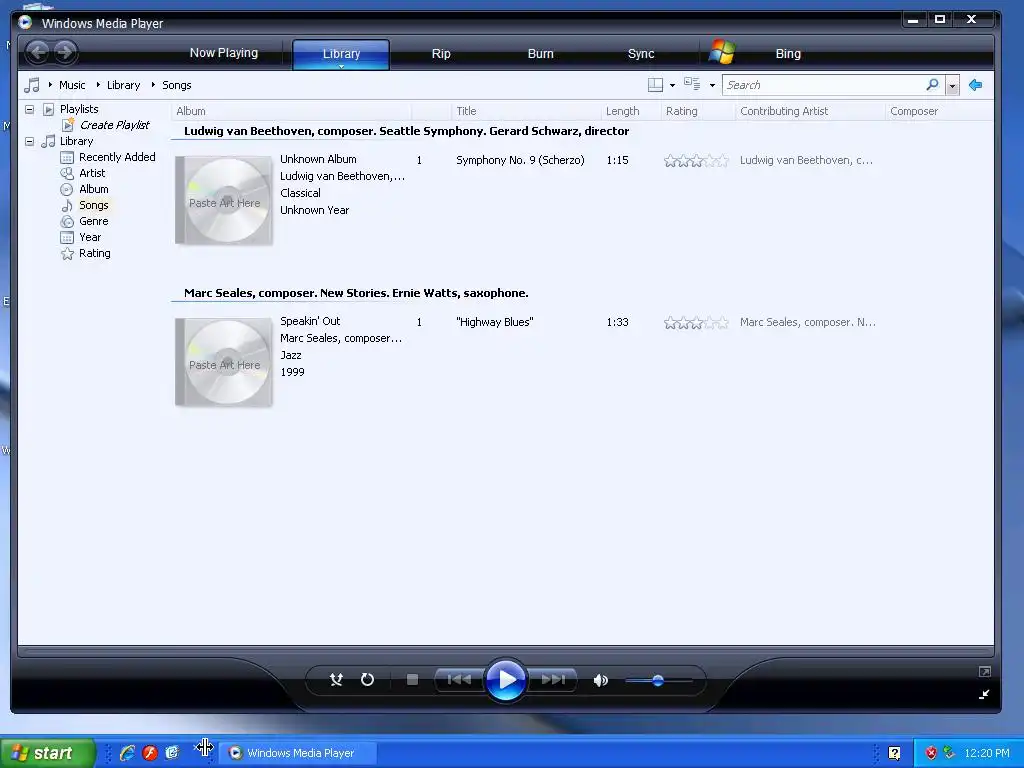This screenshot has height=768, width=1024.
Task: Select Artist in the library tree
Action: pos(92,173)
